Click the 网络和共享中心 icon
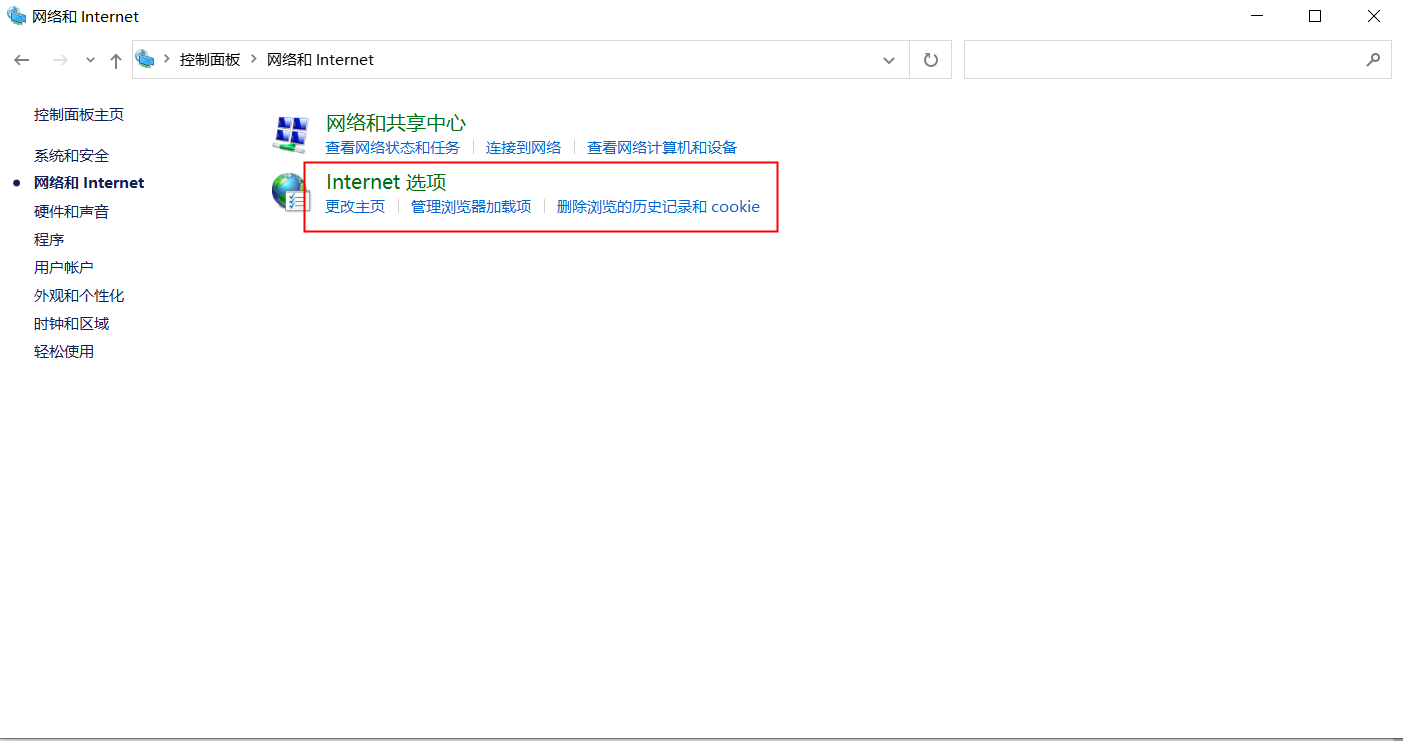The height and width of the screenshot is (741, 1403). pyautogui.click(x=291, y=133)
